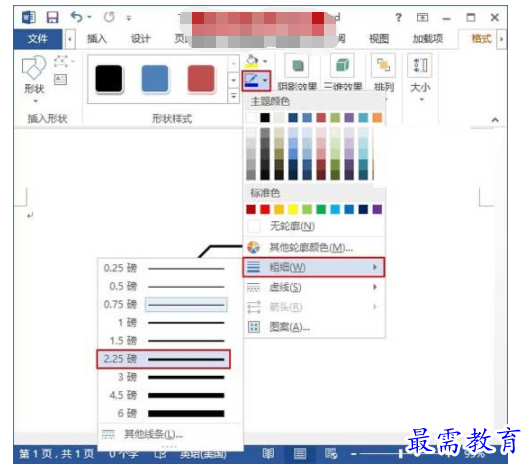Switch to the View (视图) tab
Image resolution: width=529 pixels, height=472 pixels.
(379, 39)
